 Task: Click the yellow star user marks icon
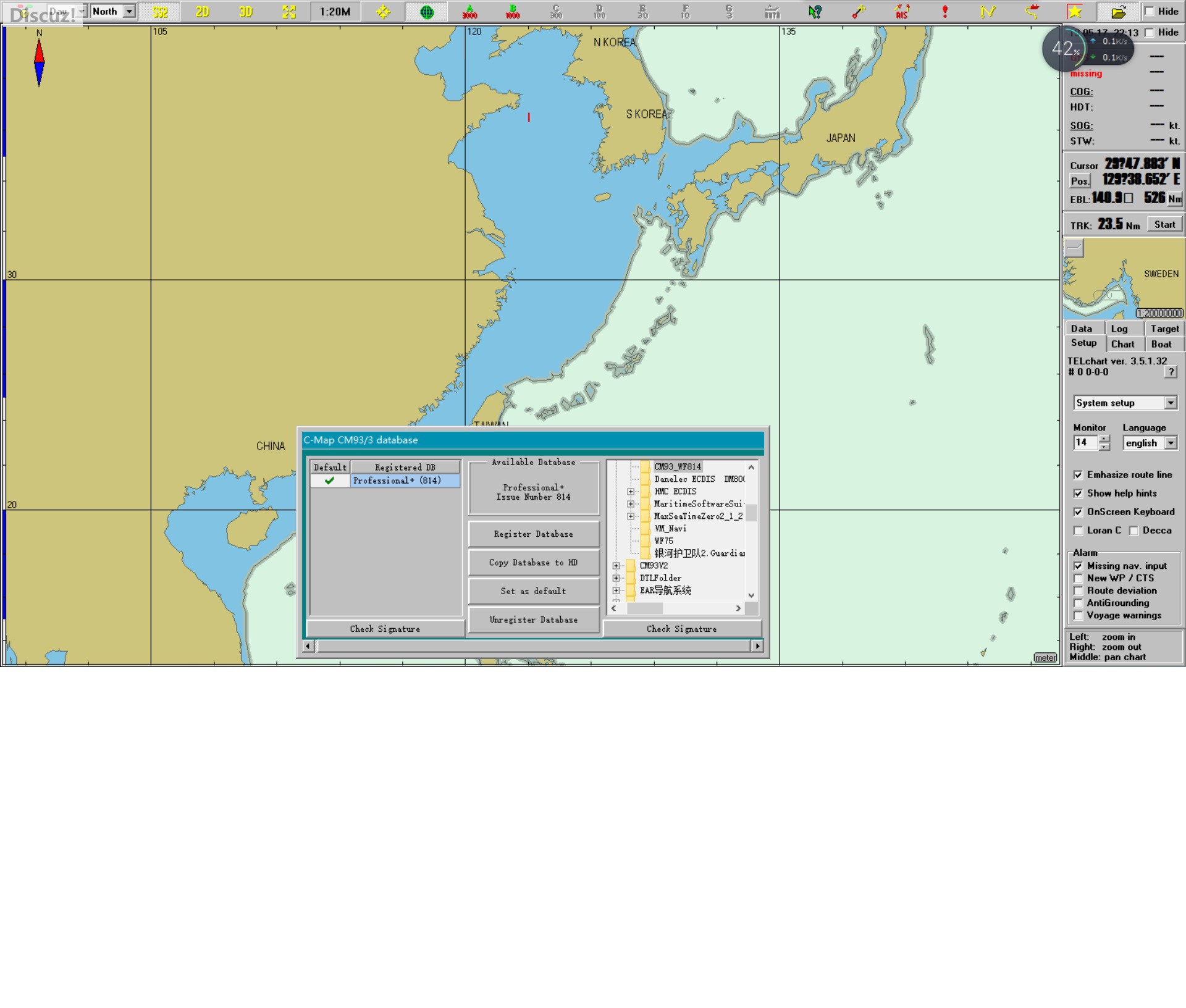point(1075,12)
